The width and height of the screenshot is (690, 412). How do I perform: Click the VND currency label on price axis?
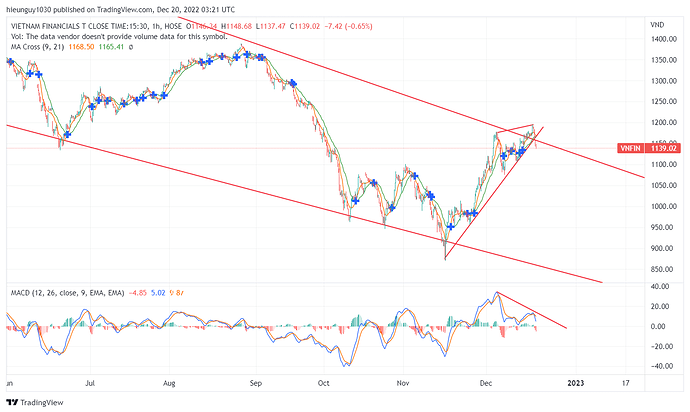(657, 25)
